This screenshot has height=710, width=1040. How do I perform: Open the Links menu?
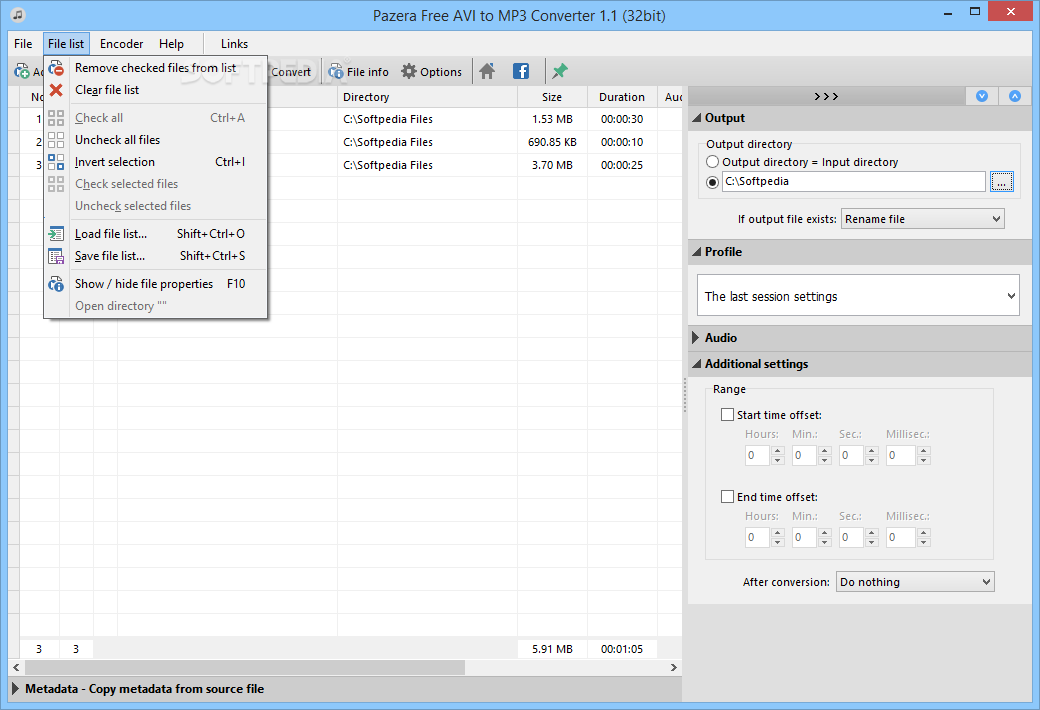(234, 44)
